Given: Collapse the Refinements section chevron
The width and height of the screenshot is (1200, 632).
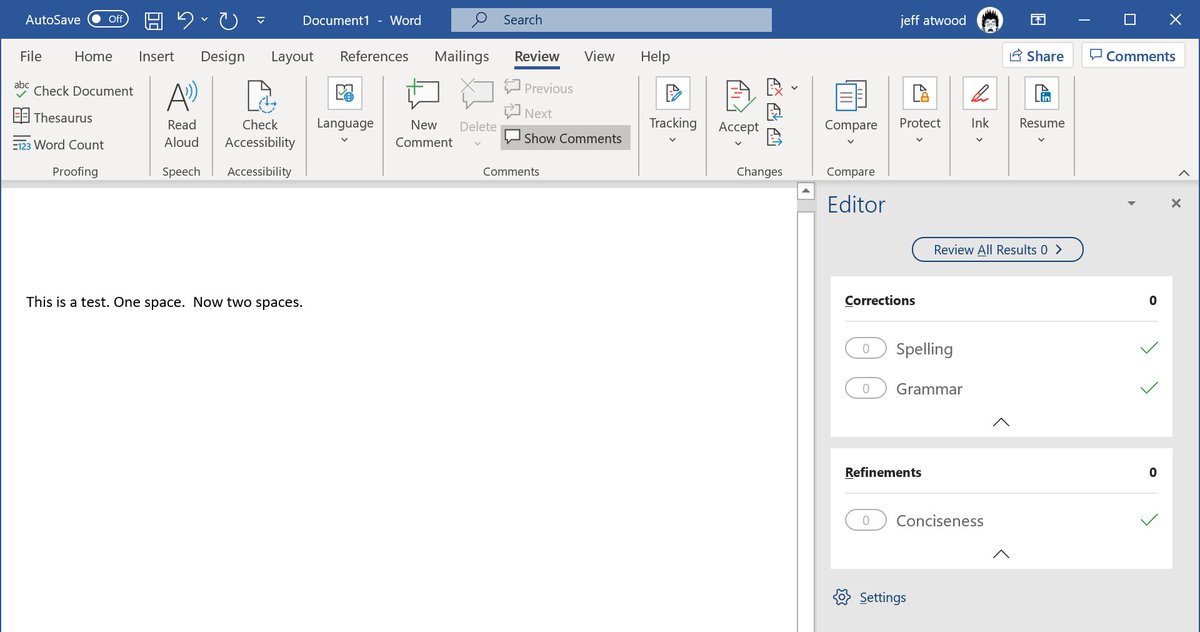Looking at the screenshot, I should pyautogui.click(x=1001, y=554).
